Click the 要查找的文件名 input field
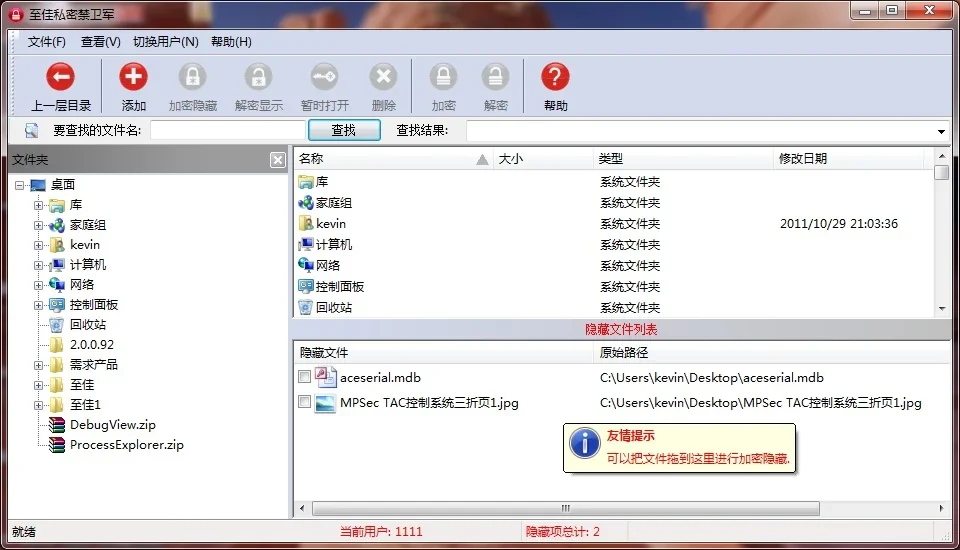Image resolution: width=960 pixels, height=550 pixels. [228, 130]
